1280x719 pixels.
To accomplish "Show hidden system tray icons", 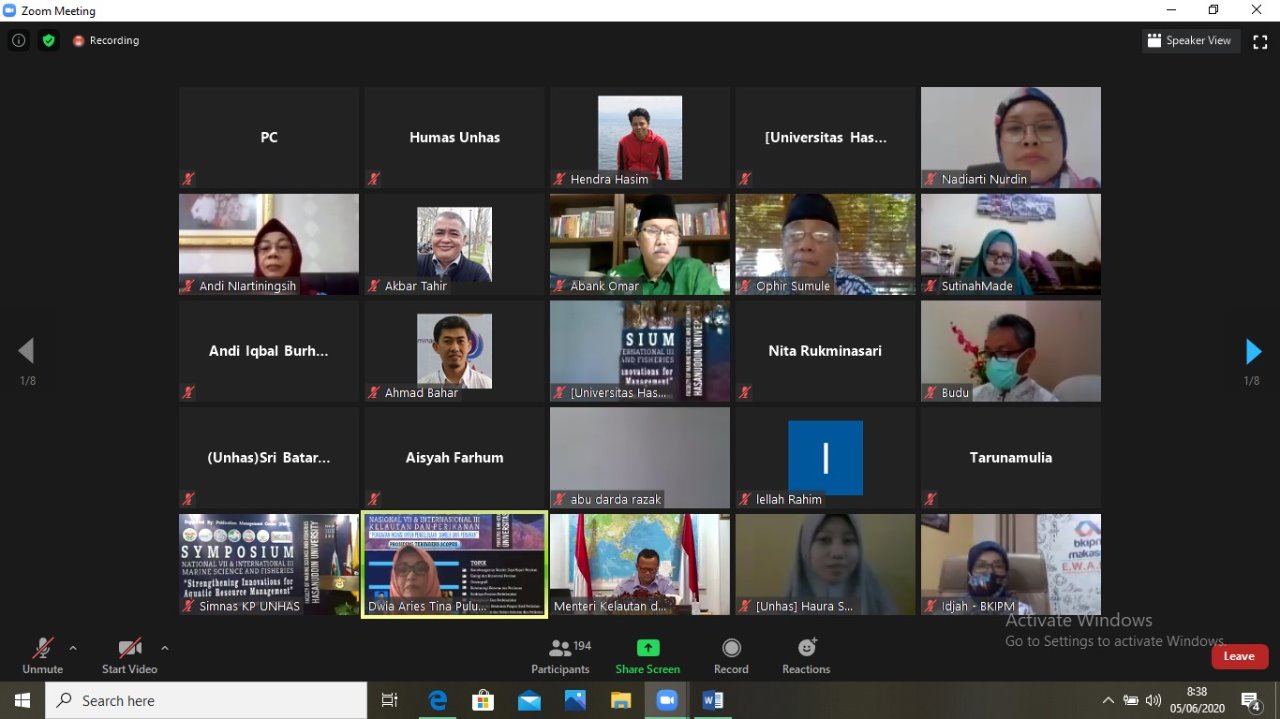I will [1107, 700].
